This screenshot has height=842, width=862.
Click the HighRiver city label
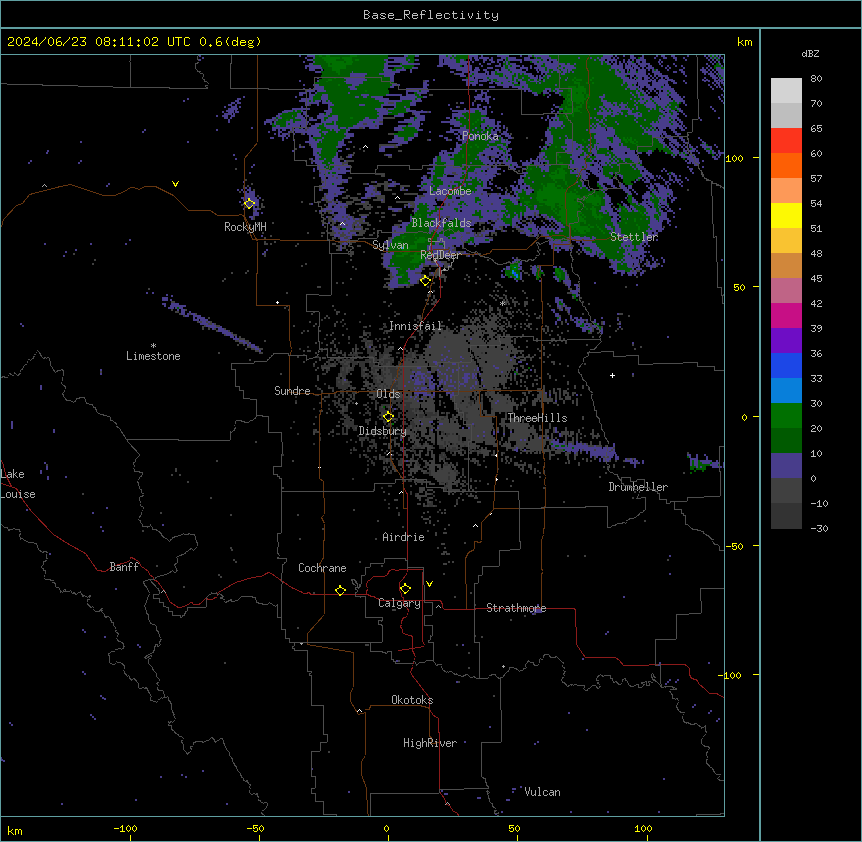coord(430,743)
